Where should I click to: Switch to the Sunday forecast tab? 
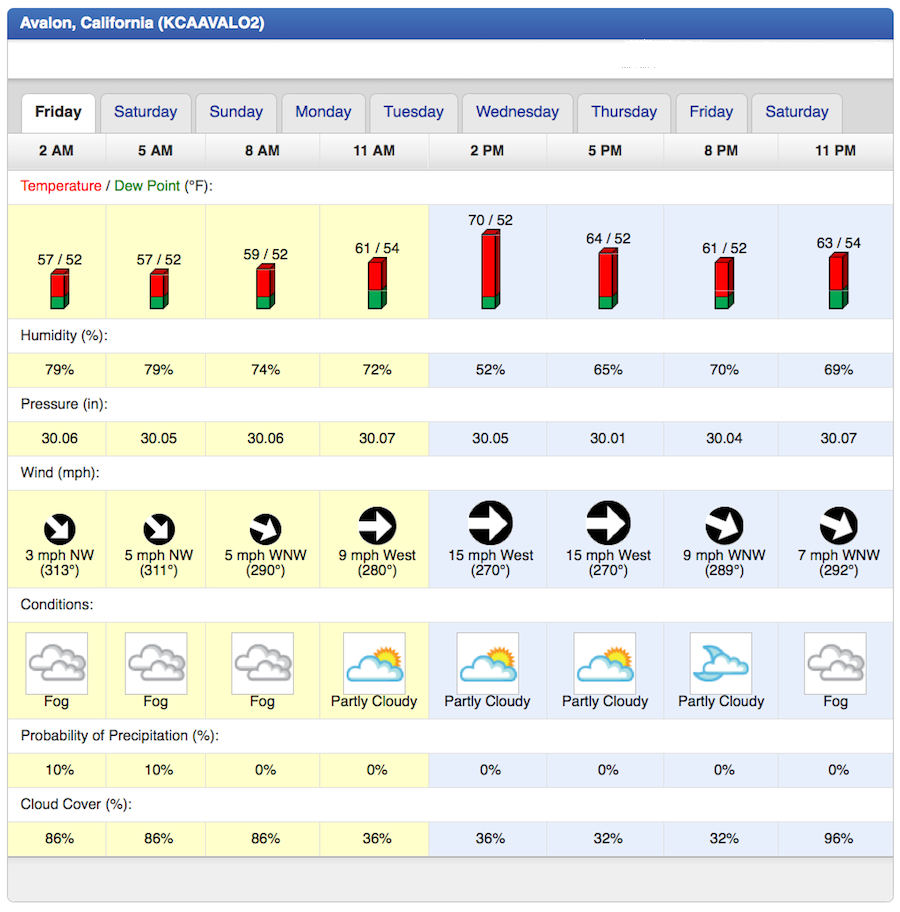tap(236, 112)
